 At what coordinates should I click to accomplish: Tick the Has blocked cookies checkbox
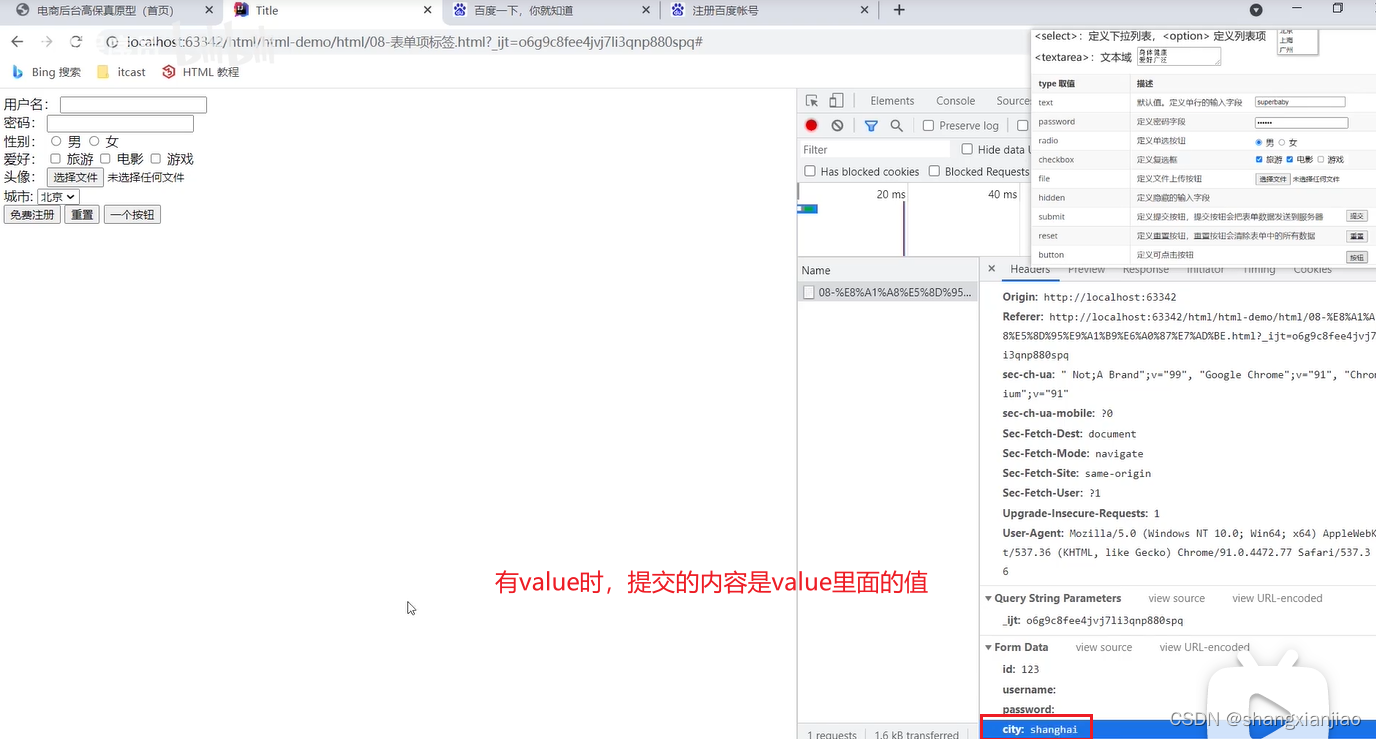click(x=810, y=171)
